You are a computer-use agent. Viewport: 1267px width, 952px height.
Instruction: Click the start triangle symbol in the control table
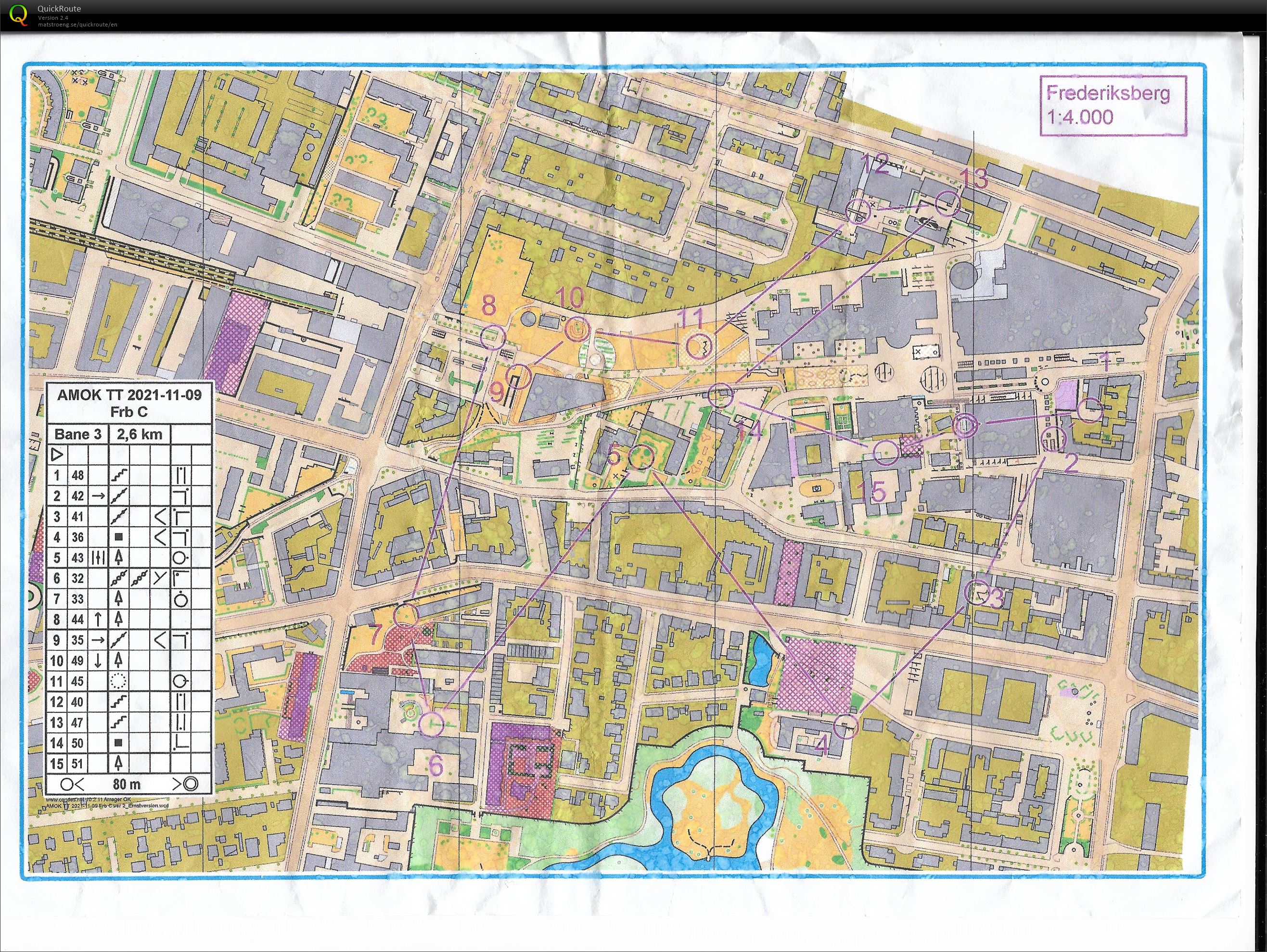coord(57,456)
